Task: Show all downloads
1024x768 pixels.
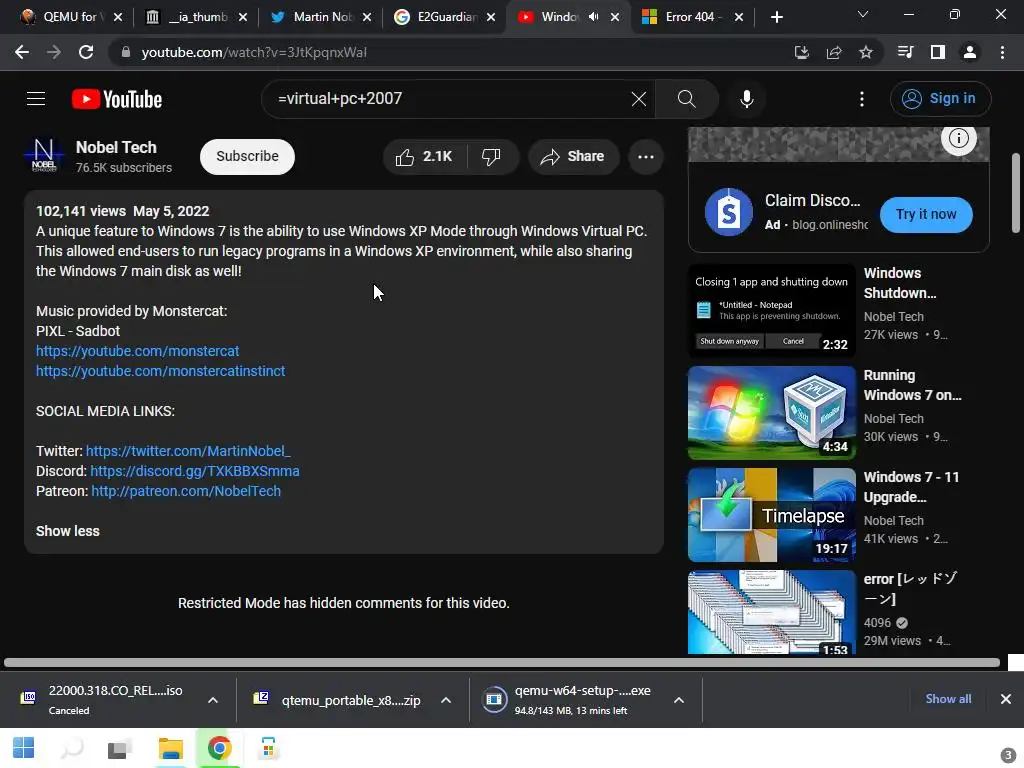Action: (x=948, y=699)
